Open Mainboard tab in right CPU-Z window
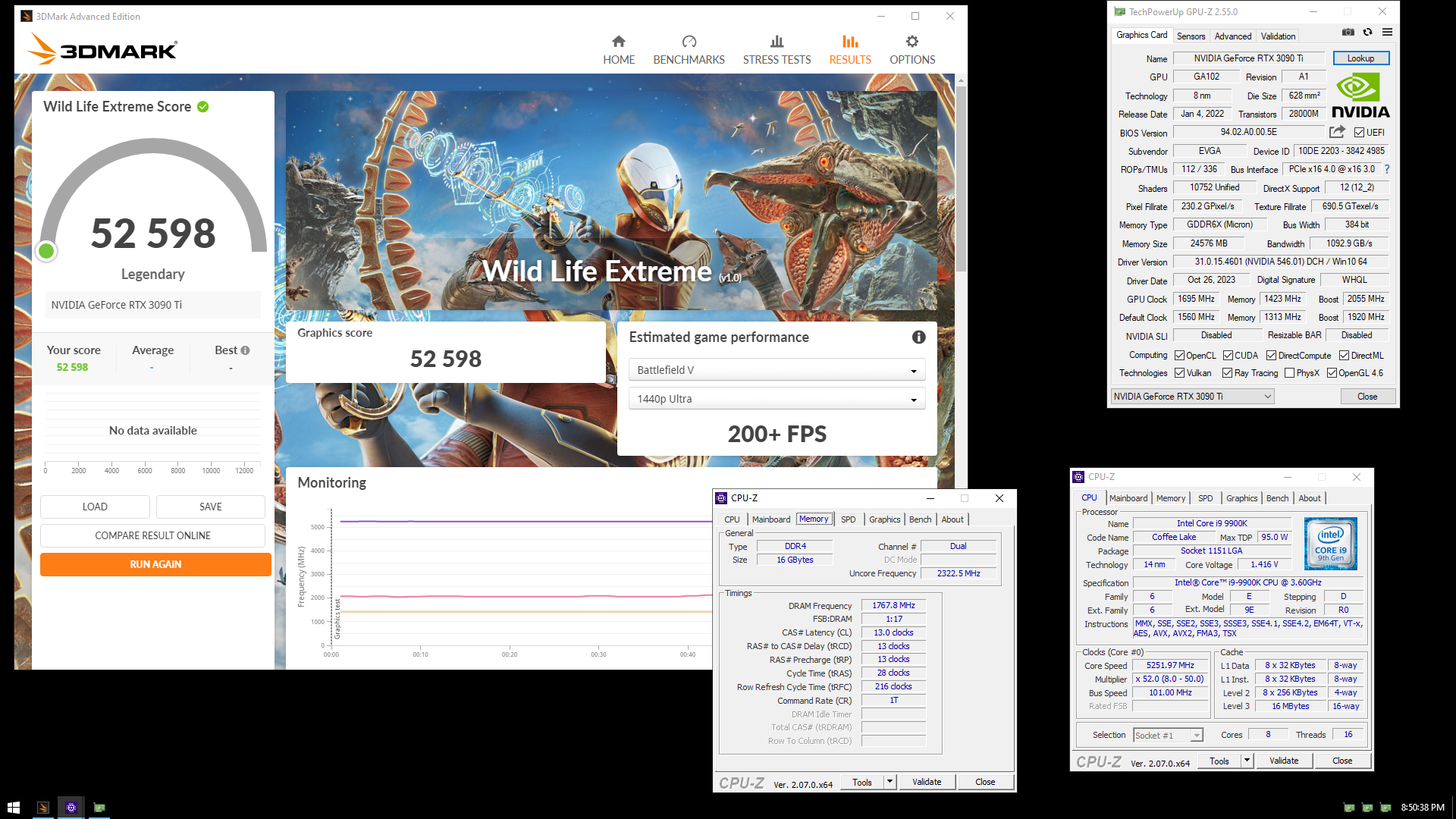Screen dimensions: 1456x819 click(x=1128, y=498)
